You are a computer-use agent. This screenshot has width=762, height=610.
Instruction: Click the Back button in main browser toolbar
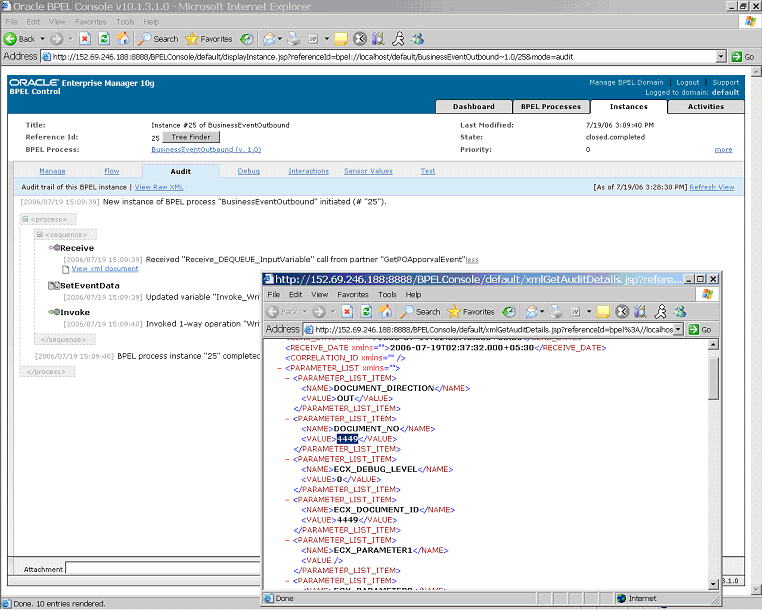tap(19, 39)
